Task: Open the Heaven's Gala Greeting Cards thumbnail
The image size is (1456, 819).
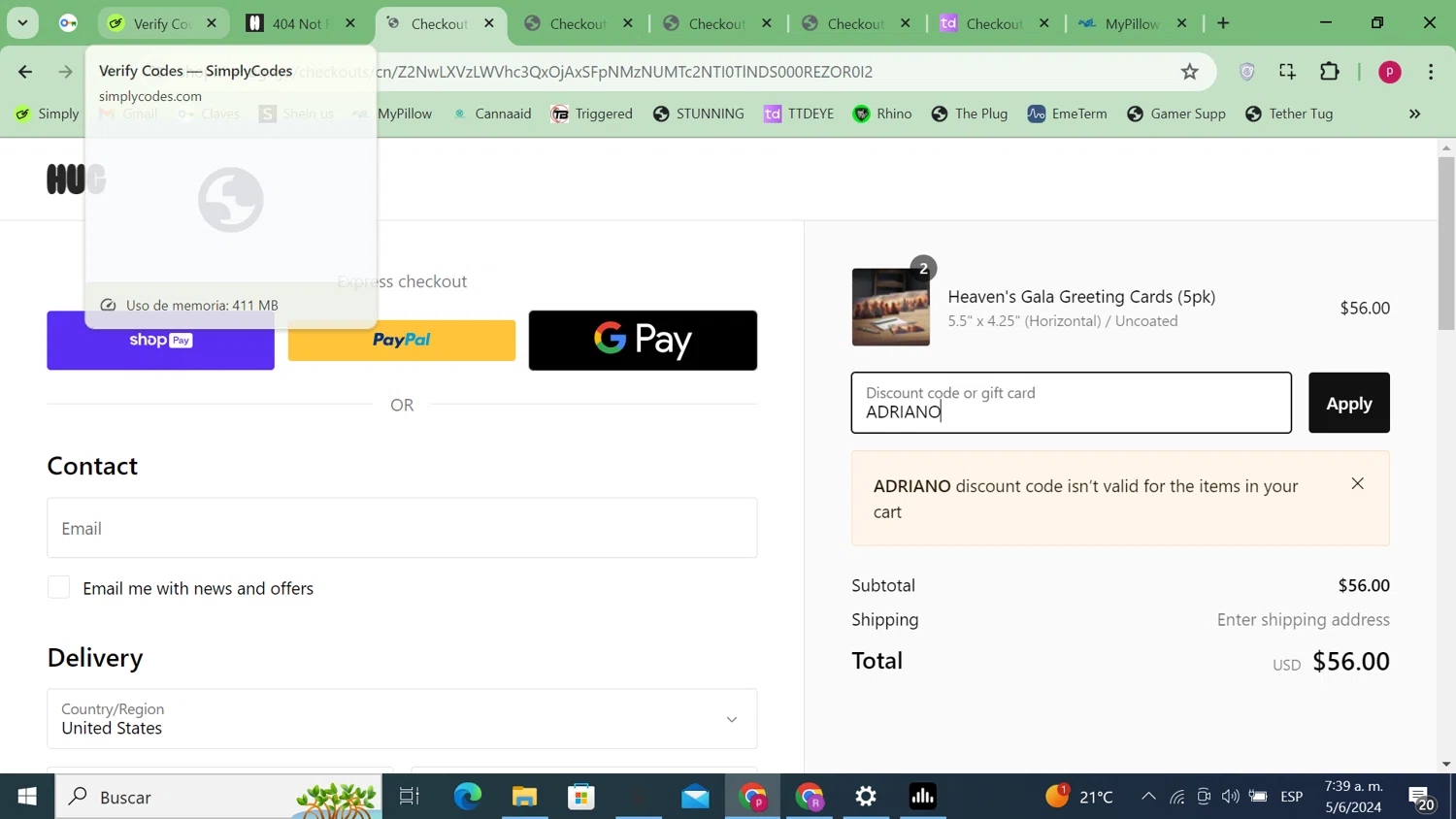Action: click(890, 307)
